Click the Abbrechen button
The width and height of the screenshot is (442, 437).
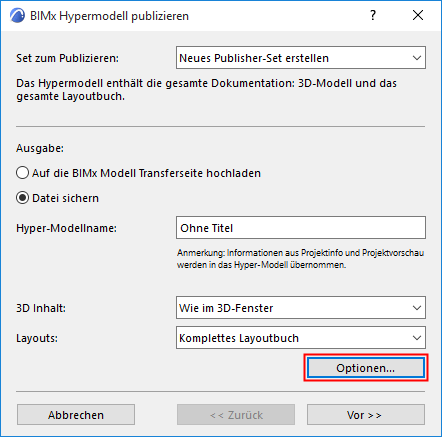(x=76, y=415)
